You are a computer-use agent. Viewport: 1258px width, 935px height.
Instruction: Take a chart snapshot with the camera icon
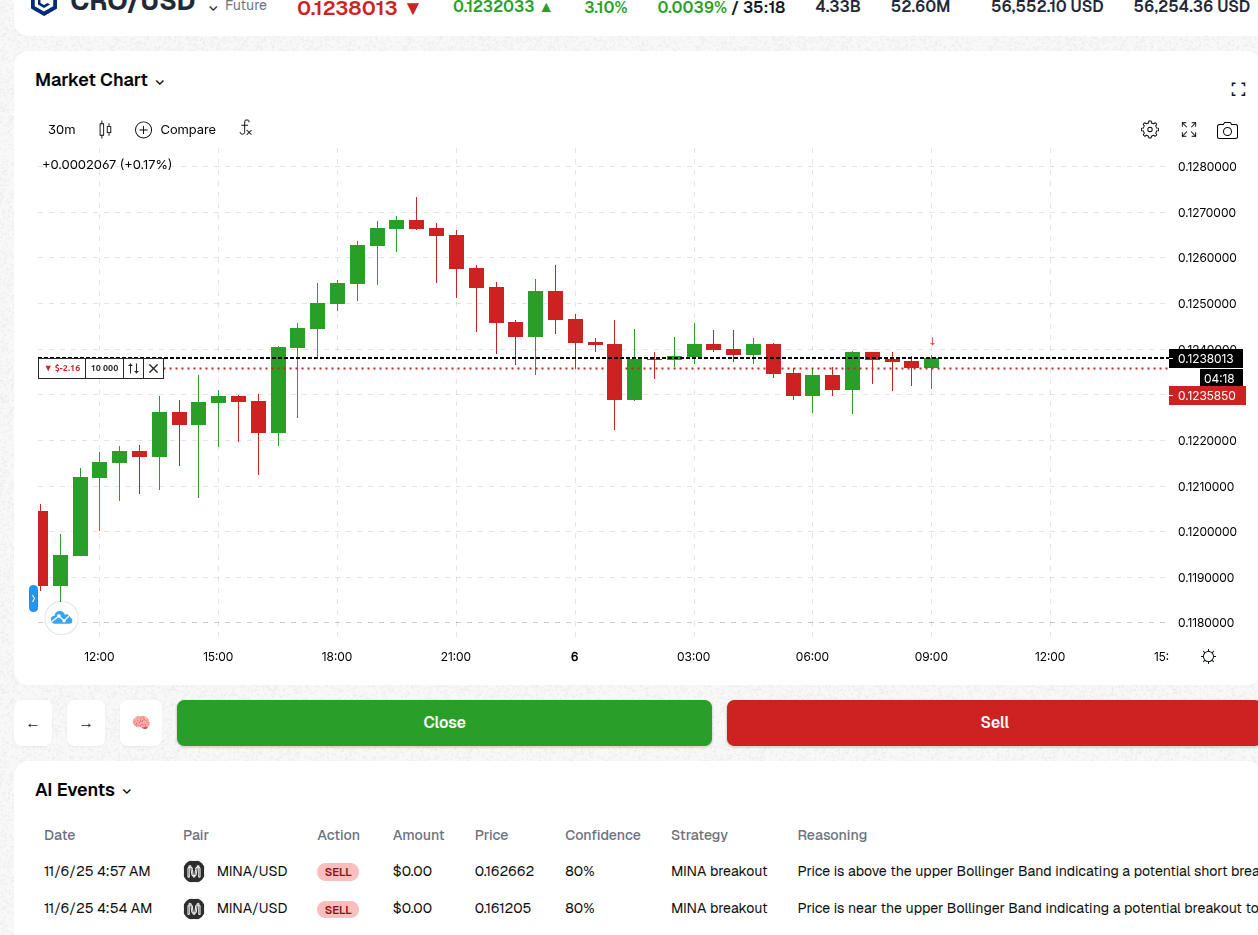click(1227, 130)
